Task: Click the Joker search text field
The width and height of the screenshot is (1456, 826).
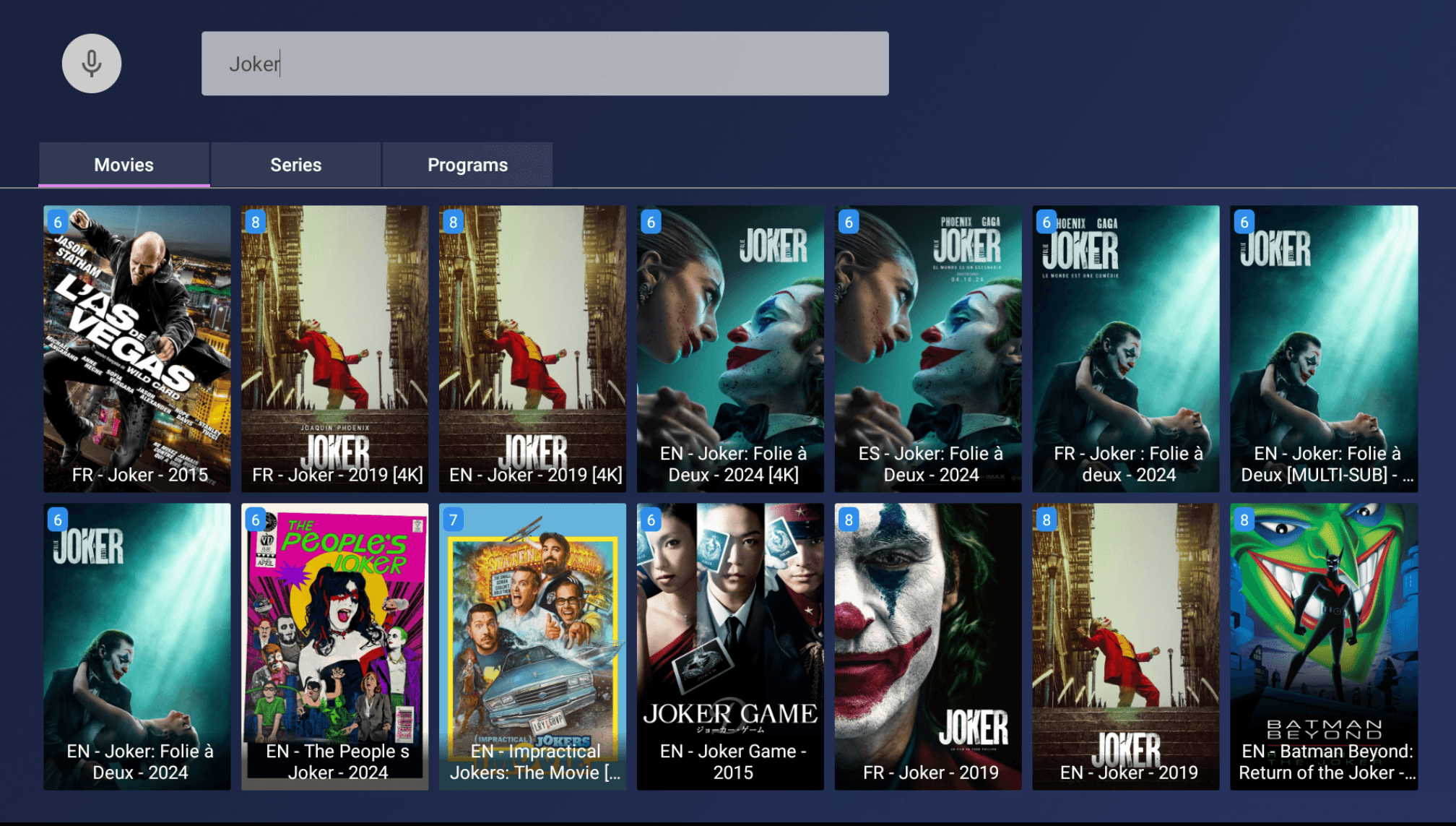Action: click(545, 64)
